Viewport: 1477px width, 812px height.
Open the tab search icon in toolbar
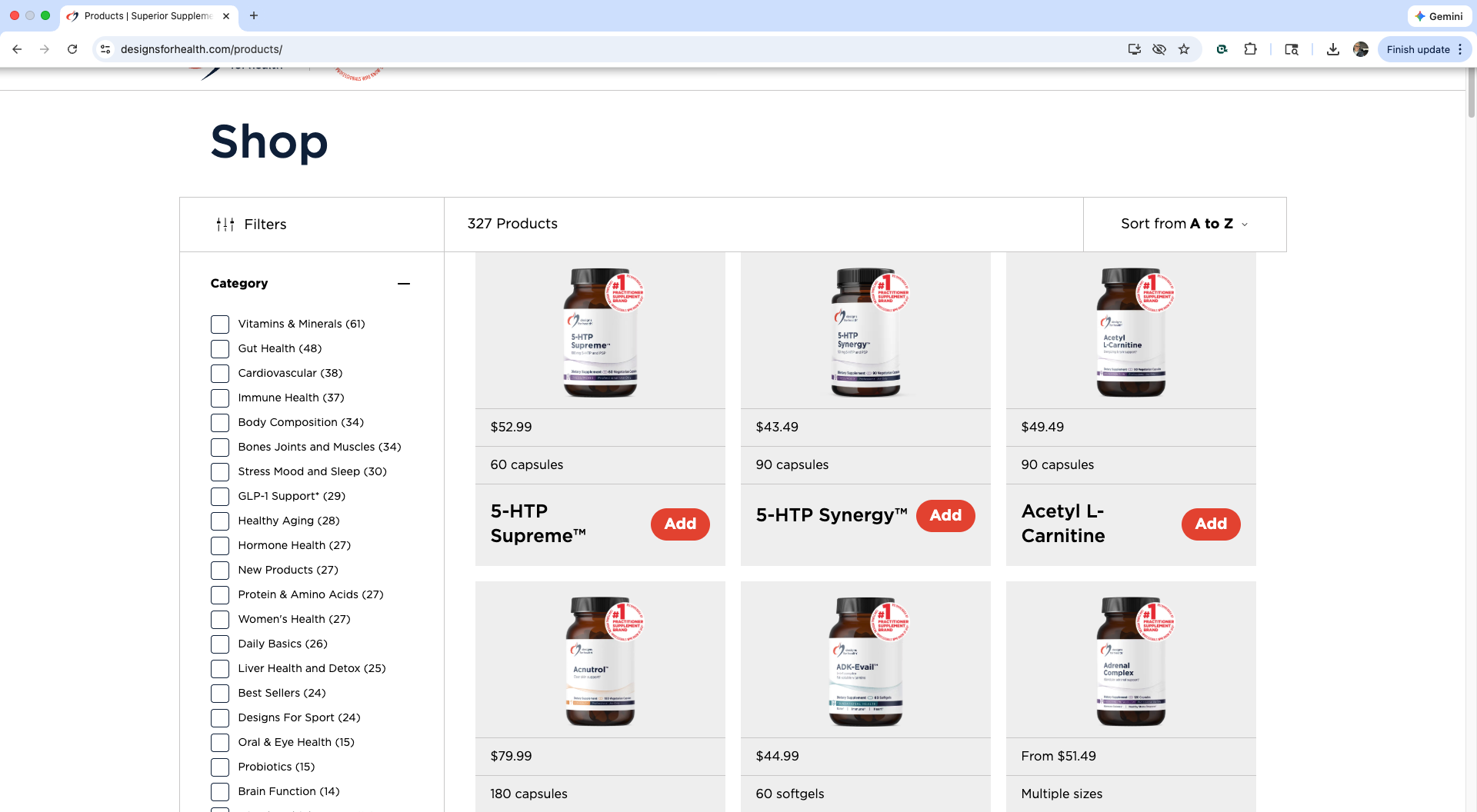click(x=1292, y=49)
